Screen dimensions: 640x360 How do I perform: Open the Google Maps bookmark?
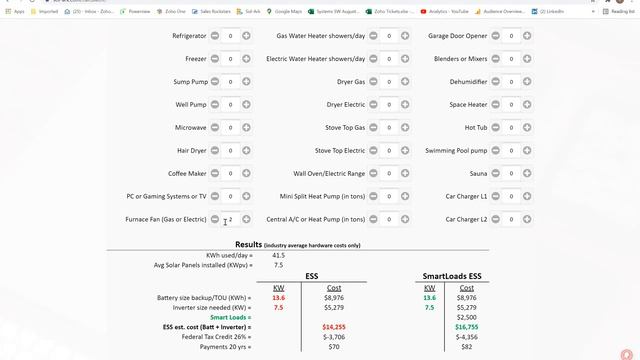point(284,11)
